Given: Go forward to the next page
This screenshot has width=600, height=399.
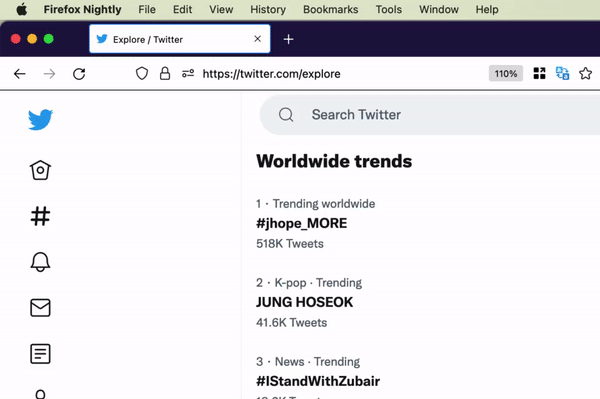Looking at the screenshot, I should click(49, 73).
